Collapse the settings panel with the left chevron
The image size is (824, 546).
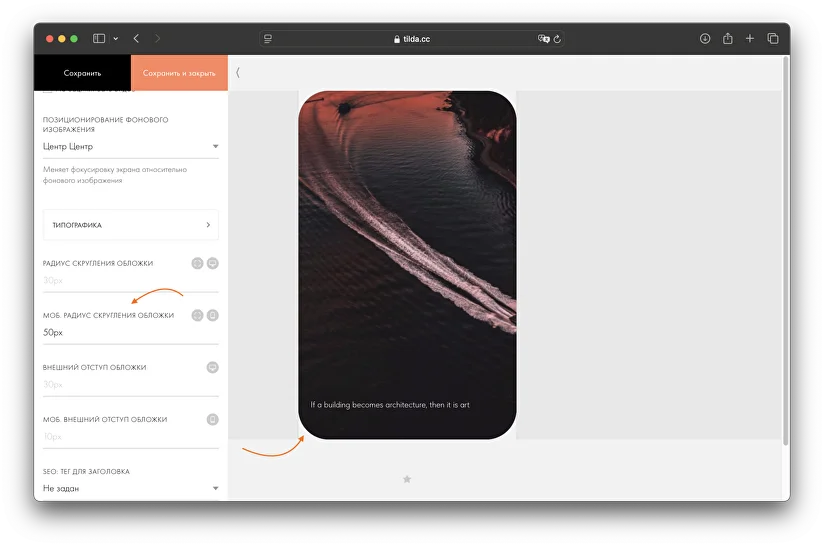pyautogui.click(x=238, y=73)
